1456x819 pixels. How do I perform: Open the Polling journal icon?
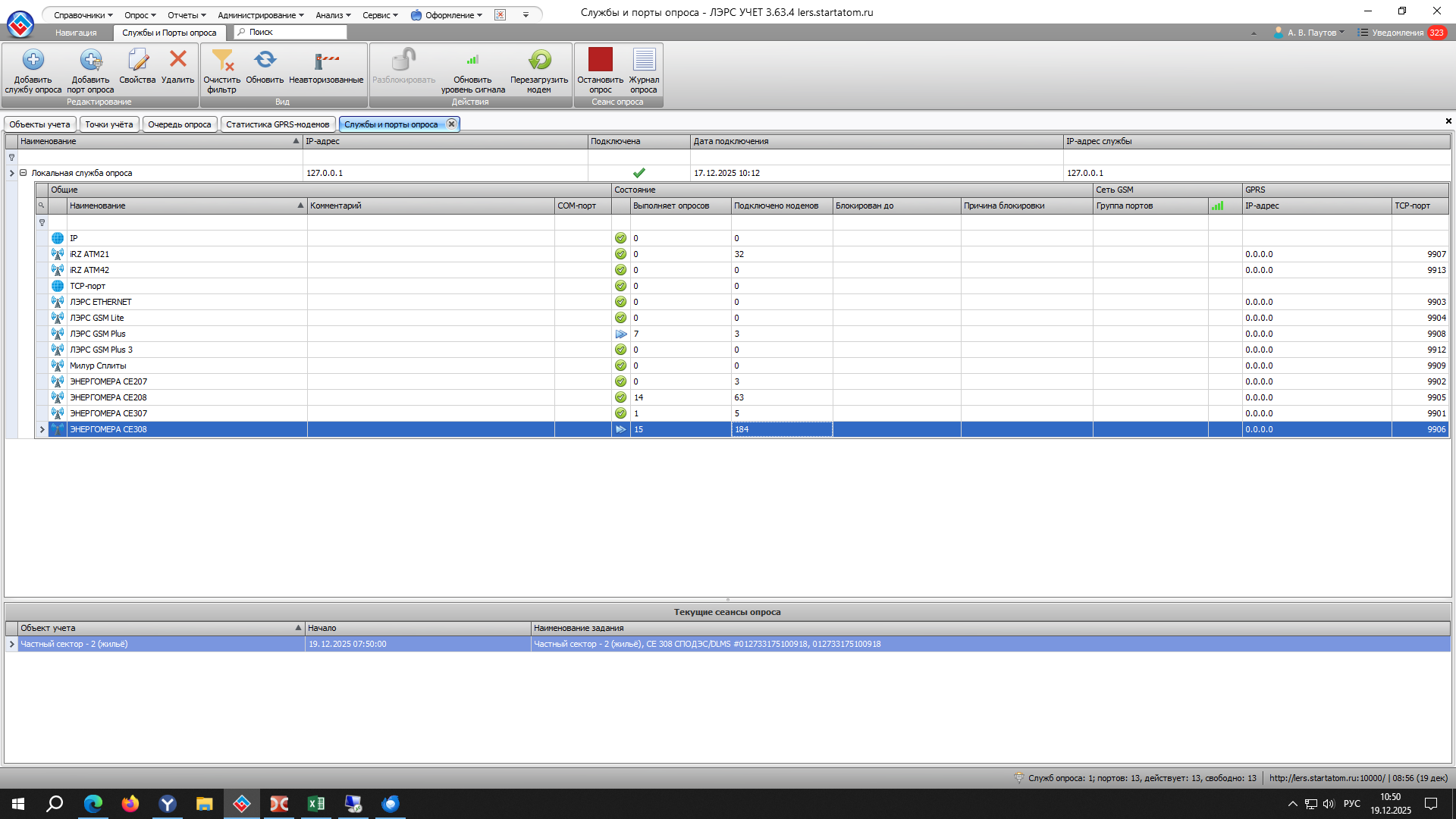coord(644,59)
